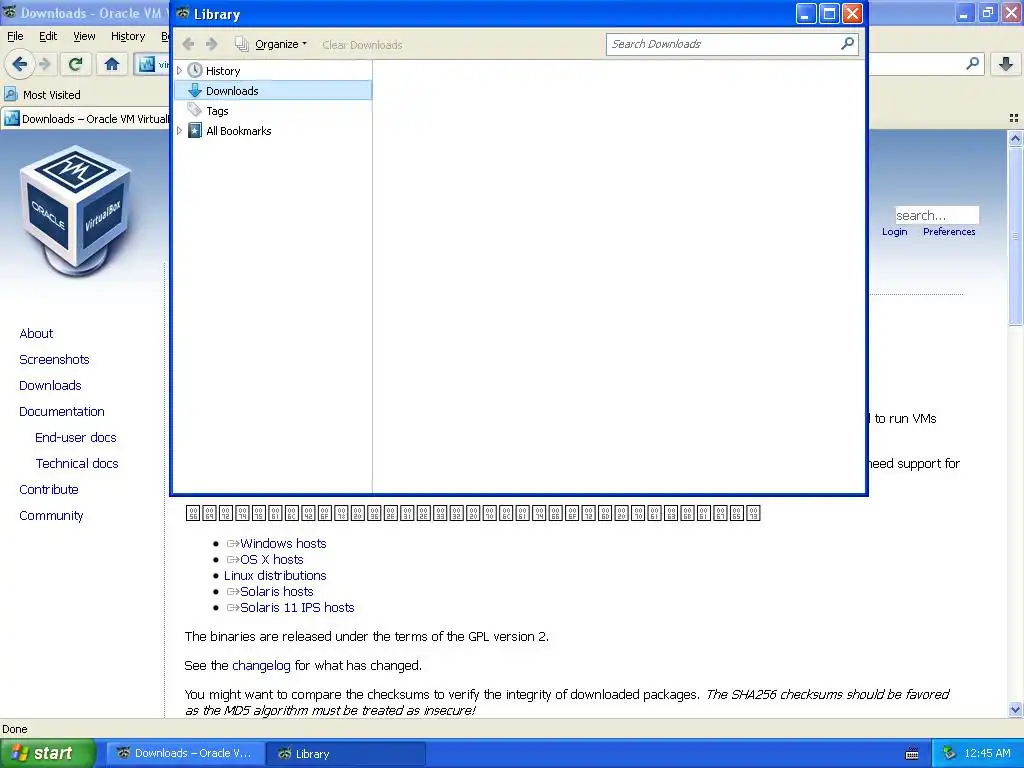Click the OS X hosts download link
Screen dimensions: 1024x768
point(272,559)
